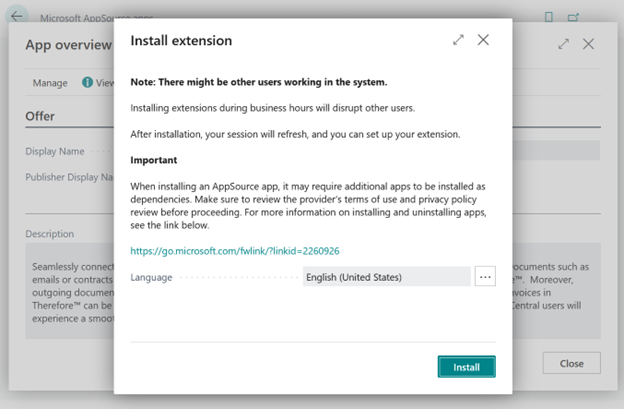Close the App overview pane with X

(x=589, y=44)
